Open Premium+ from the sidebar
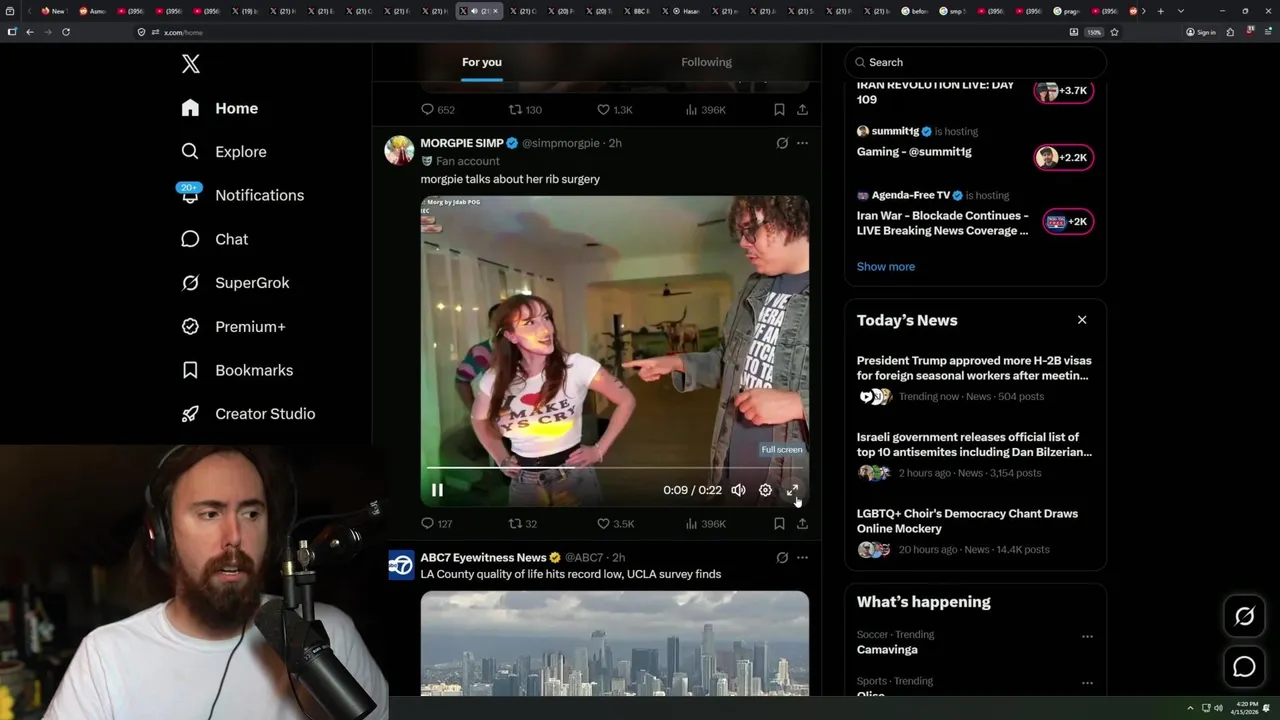This screenshot has height=720, width=1280. tap(233, 327)
